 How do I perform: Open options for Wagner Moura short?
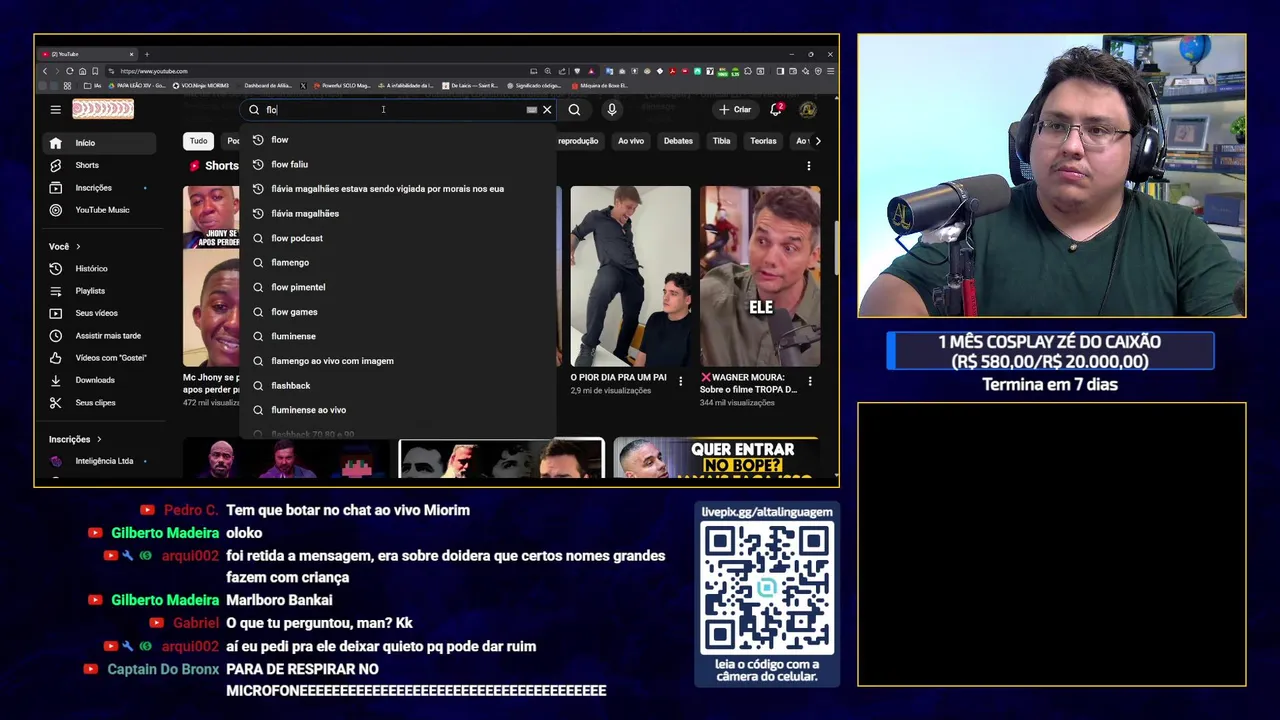pos(810,381)
